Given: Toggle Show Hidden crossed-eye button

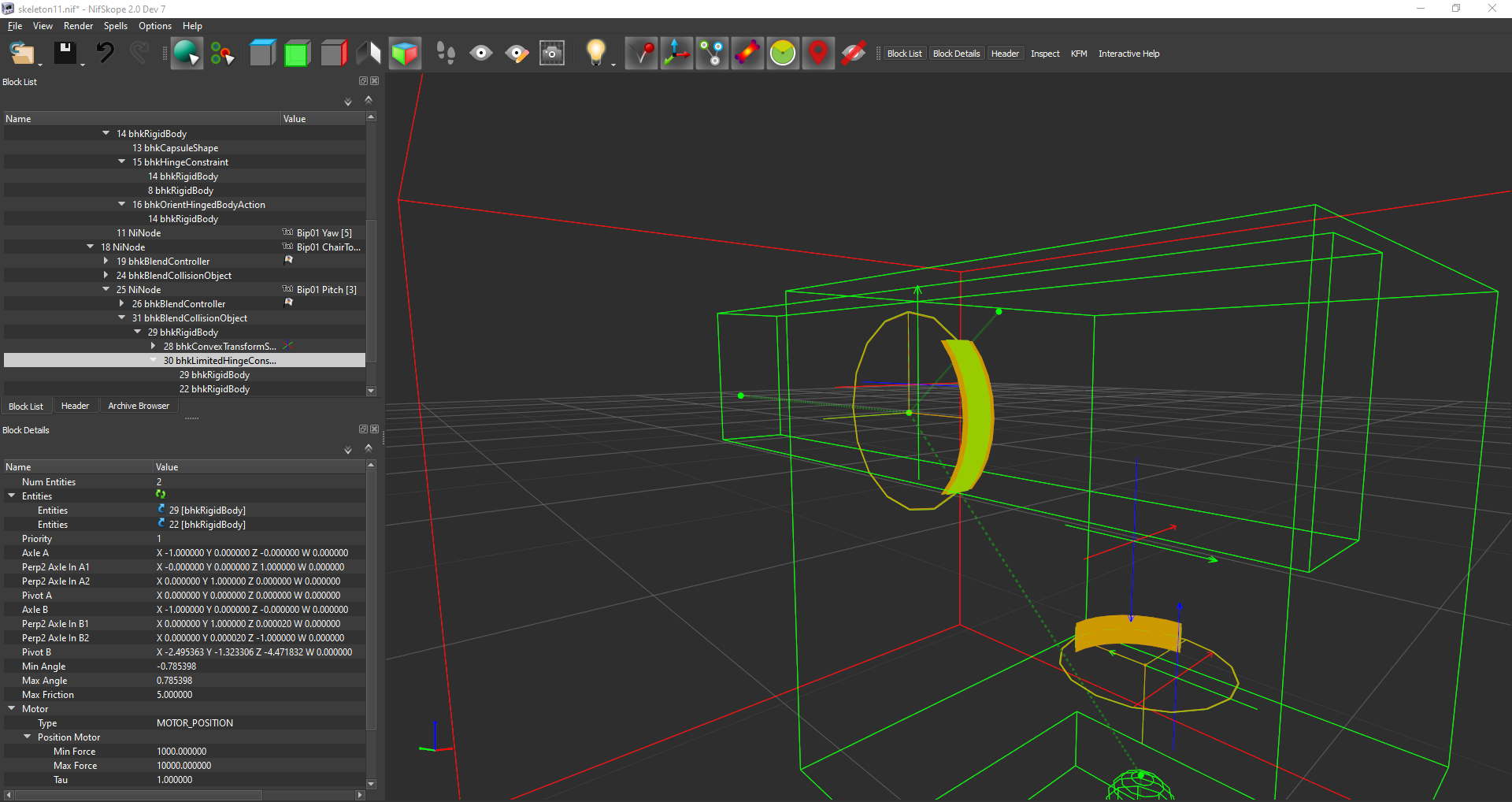Looking at the screenshot, I should pos(854,54).
